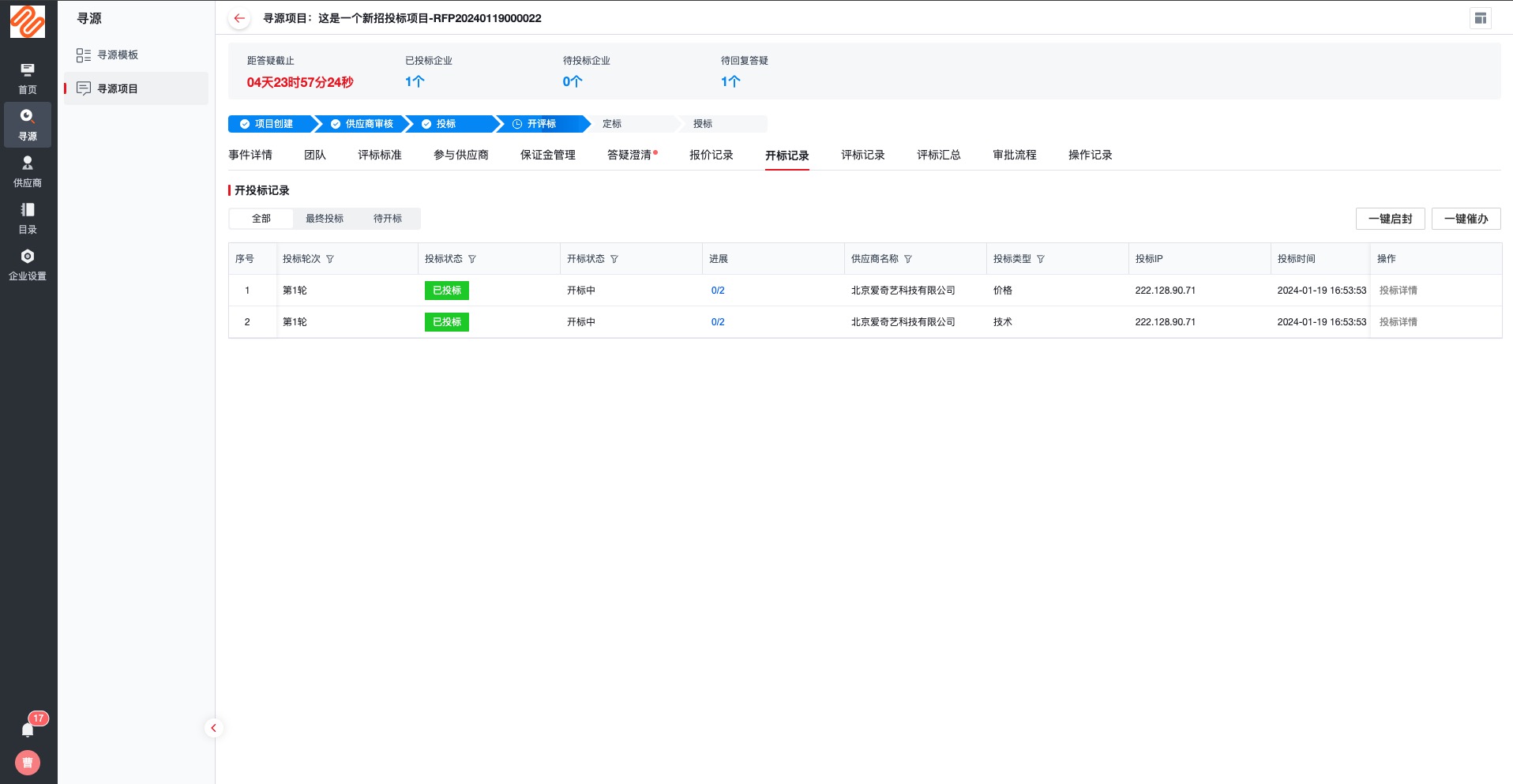Click 已投标 status tag in row 1
Viewport: 1513px width, 784px height.
[x=447, y=291]
